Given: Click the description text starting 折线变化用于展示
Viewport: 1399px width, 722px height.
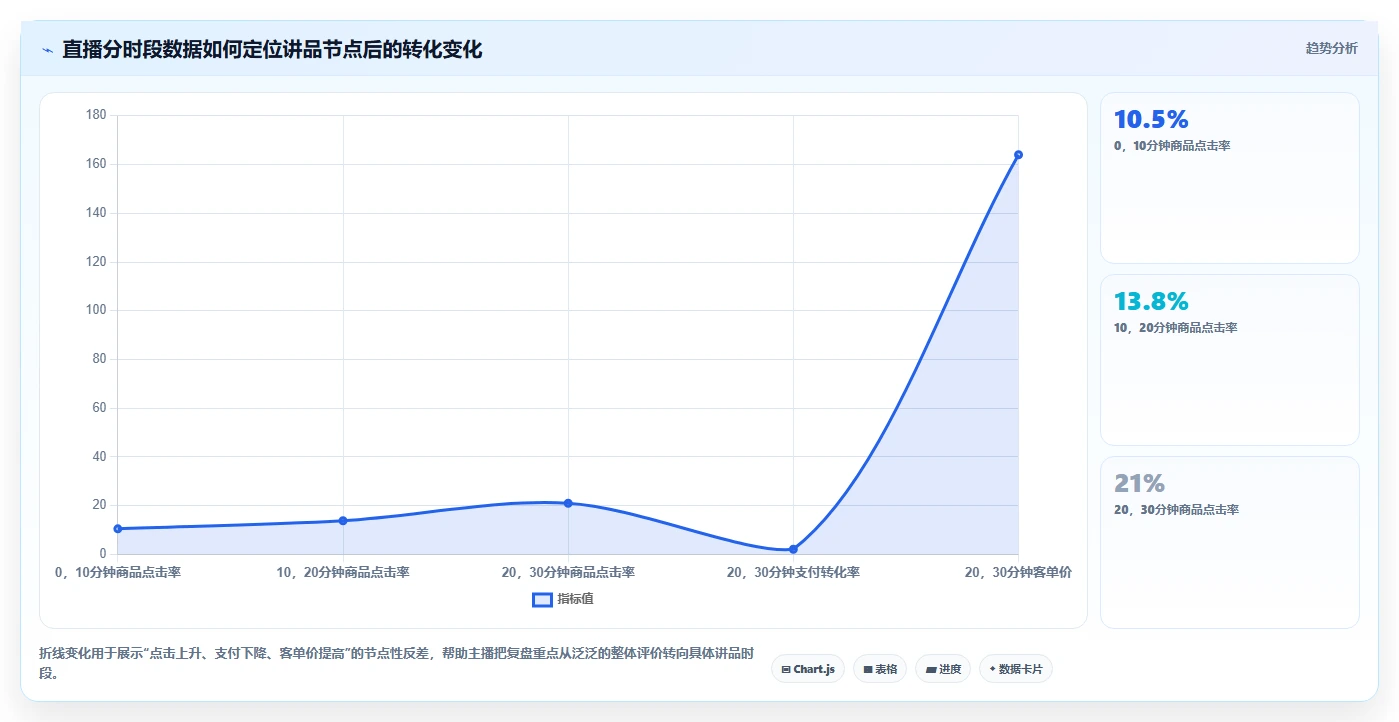Looking at the screenshot, I should pyautogui.click(x=396, y=663).
